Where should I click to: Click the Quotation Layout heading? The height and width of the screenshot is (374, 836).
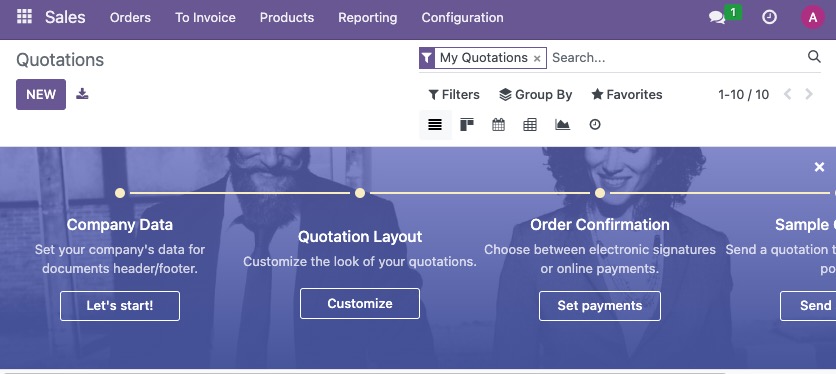tap(360, 237)
